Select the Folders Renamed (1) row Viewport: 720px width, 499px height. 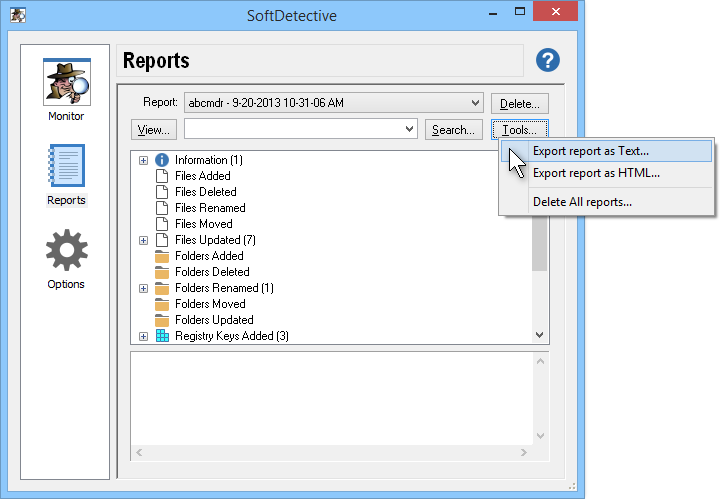click(x=224, y=288)
